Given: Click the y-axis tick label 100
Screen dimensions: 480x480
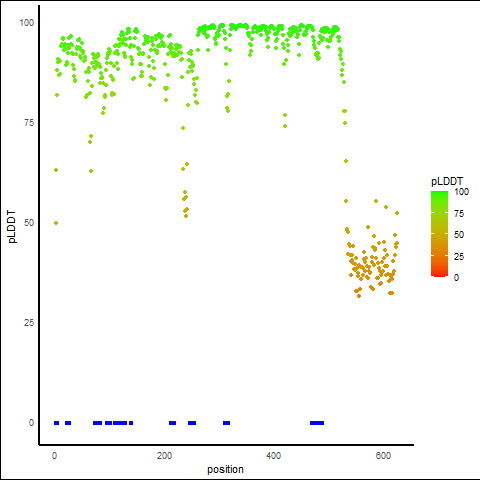Looking at the screenshot, I should [x=27, y=23].
